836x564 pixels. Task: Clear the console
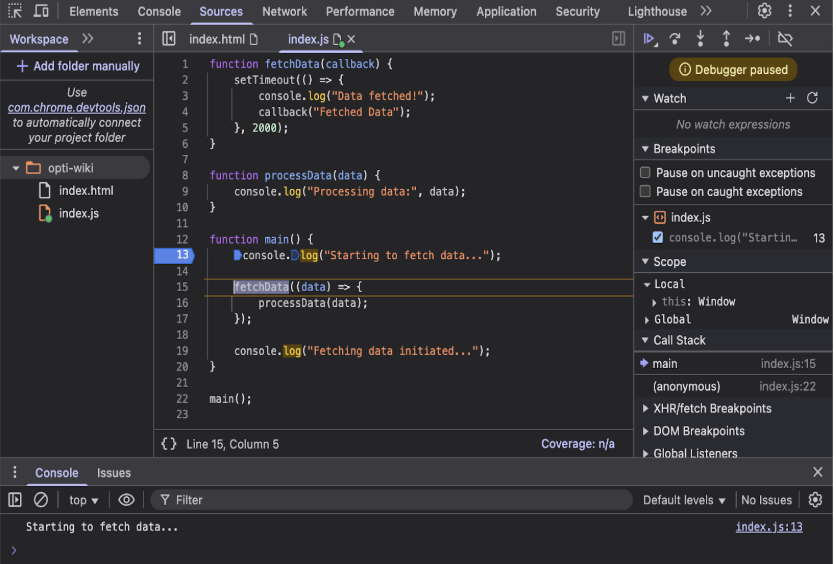[x=41, y=500]
